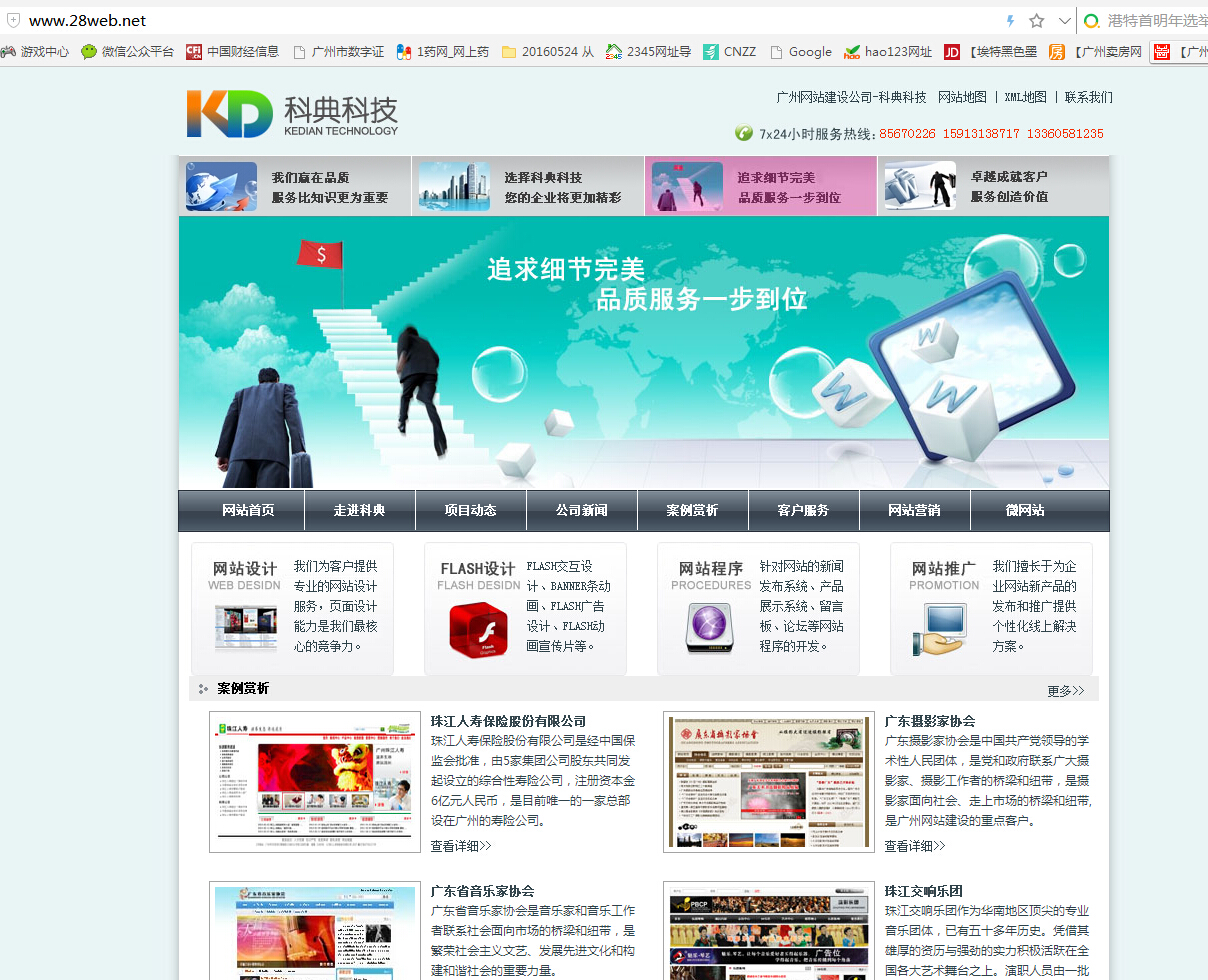1208x980 pixels.
Task: Click the 网站推广 computer hand icon
Action: pyautogui.click(x=938, y=630)
